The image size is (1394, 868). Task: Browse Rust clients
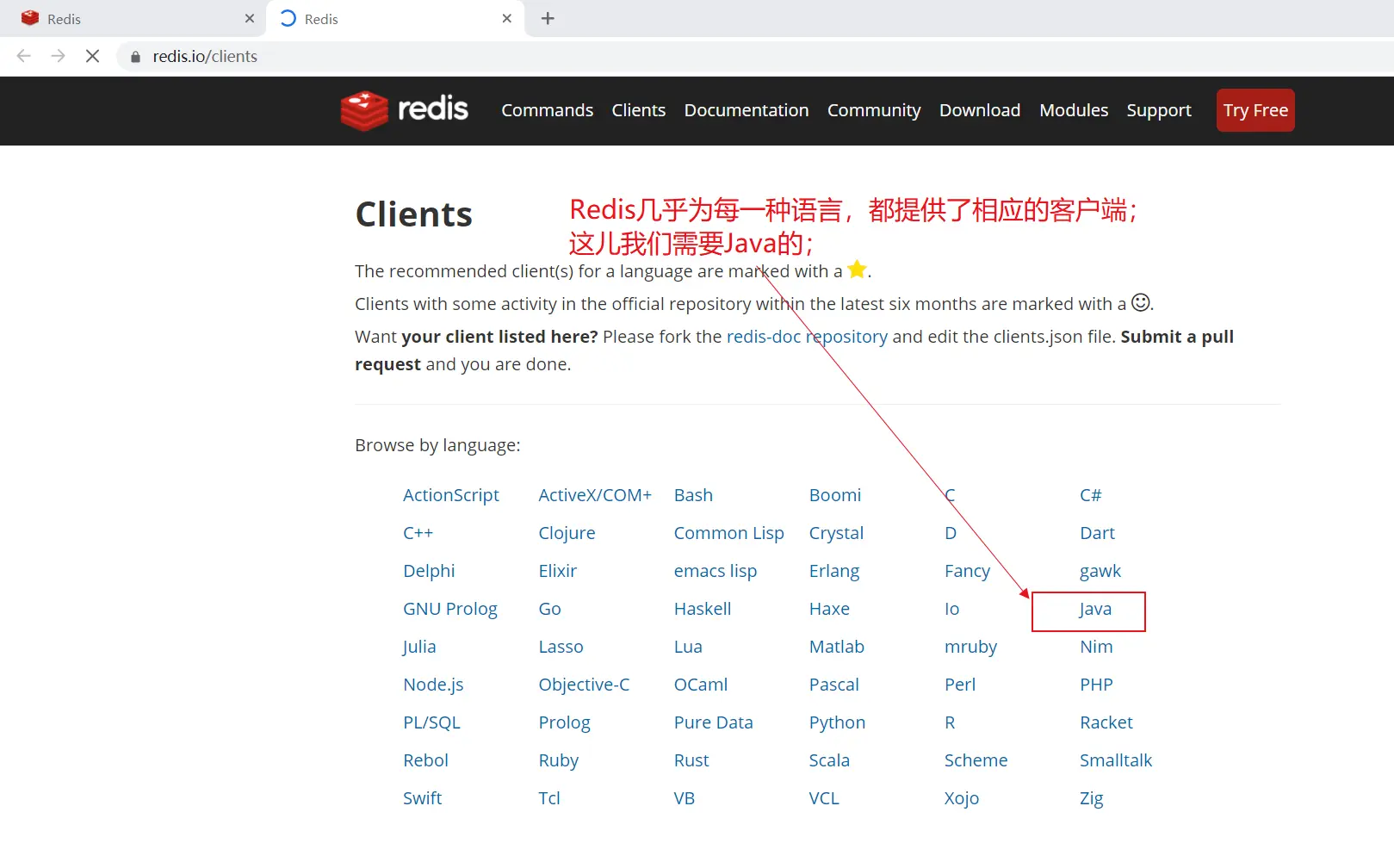point(691,760)
